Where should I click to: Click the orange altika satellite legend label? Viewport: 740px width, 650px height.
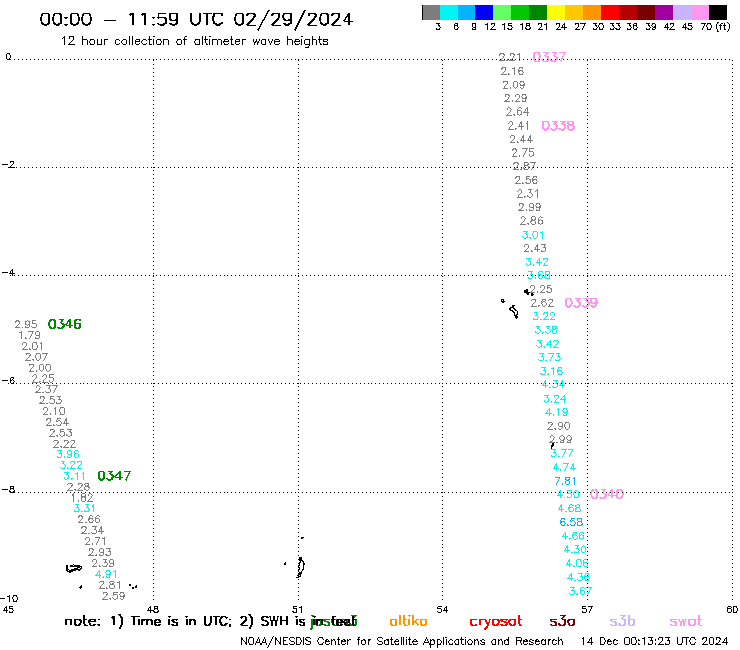(408, 621)
